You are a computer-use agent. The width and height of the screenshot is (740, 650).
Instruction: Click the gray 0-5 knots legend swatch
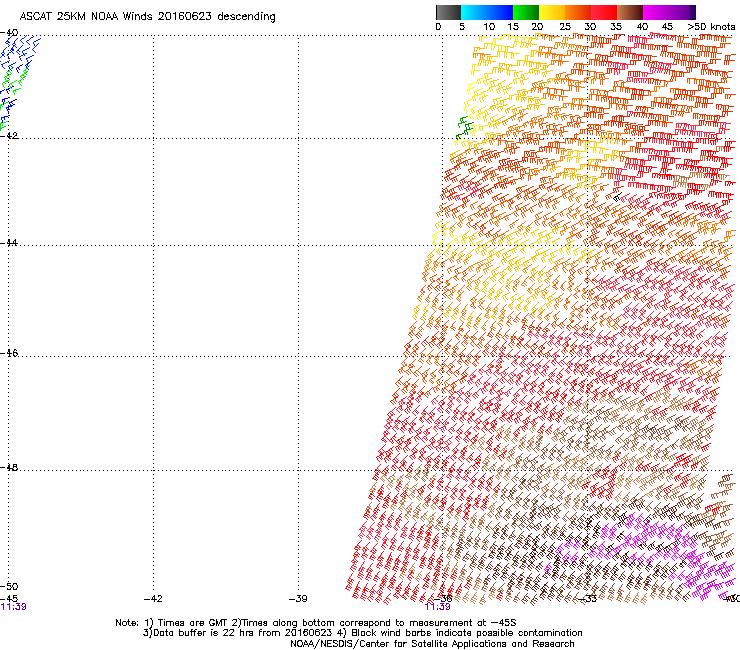coord(448,12)
